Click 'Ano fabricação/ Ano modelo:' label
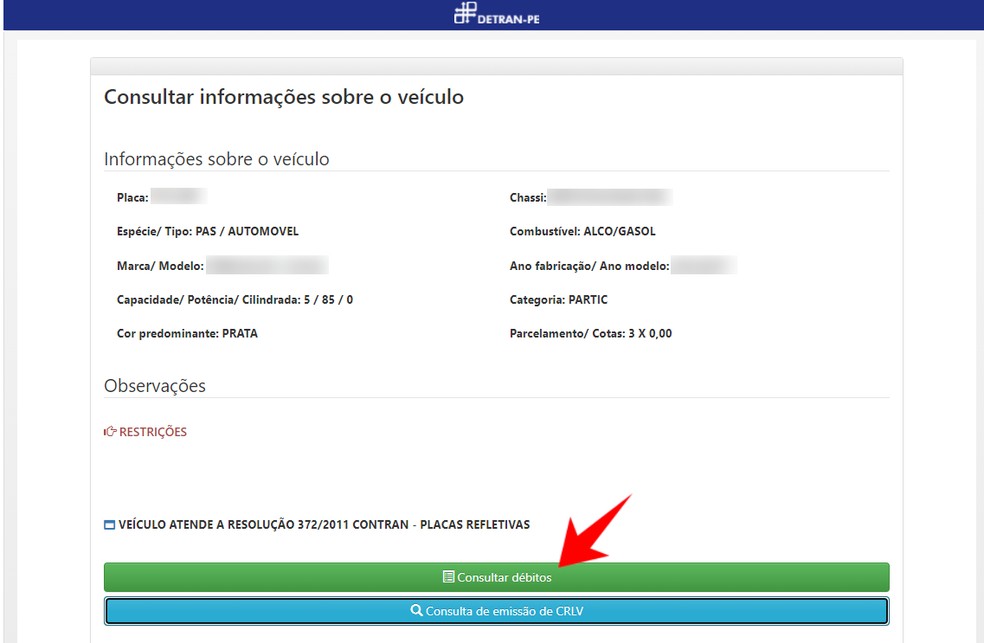 pos(589,266)
